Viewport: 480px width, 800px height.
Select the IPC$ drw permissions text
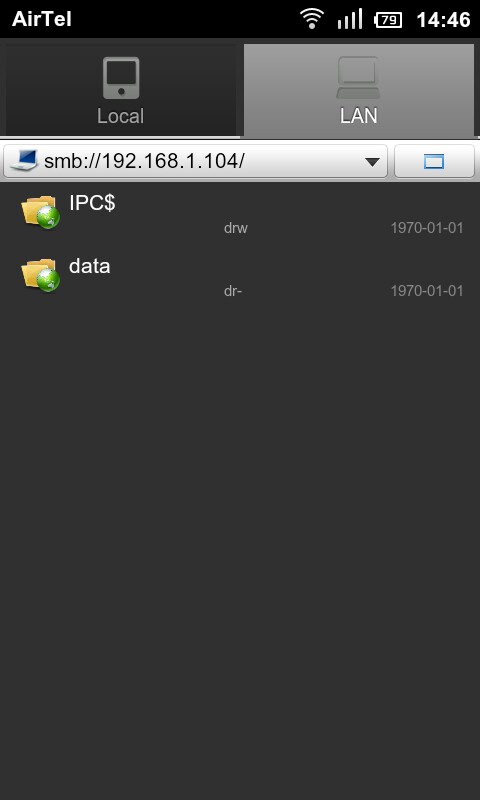[x=236, y=228]
